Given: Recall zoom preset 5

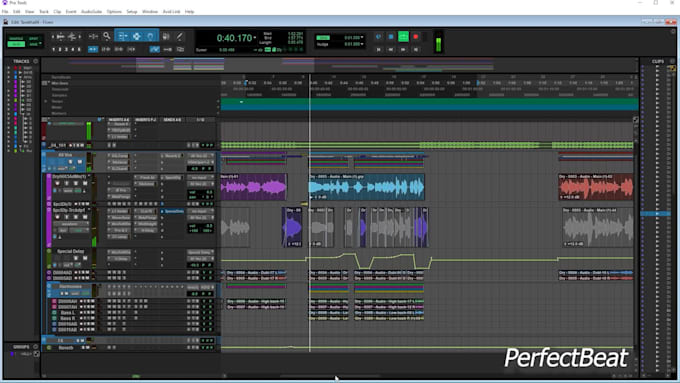Looking at the screenshot, I should [x=79, y=49].
